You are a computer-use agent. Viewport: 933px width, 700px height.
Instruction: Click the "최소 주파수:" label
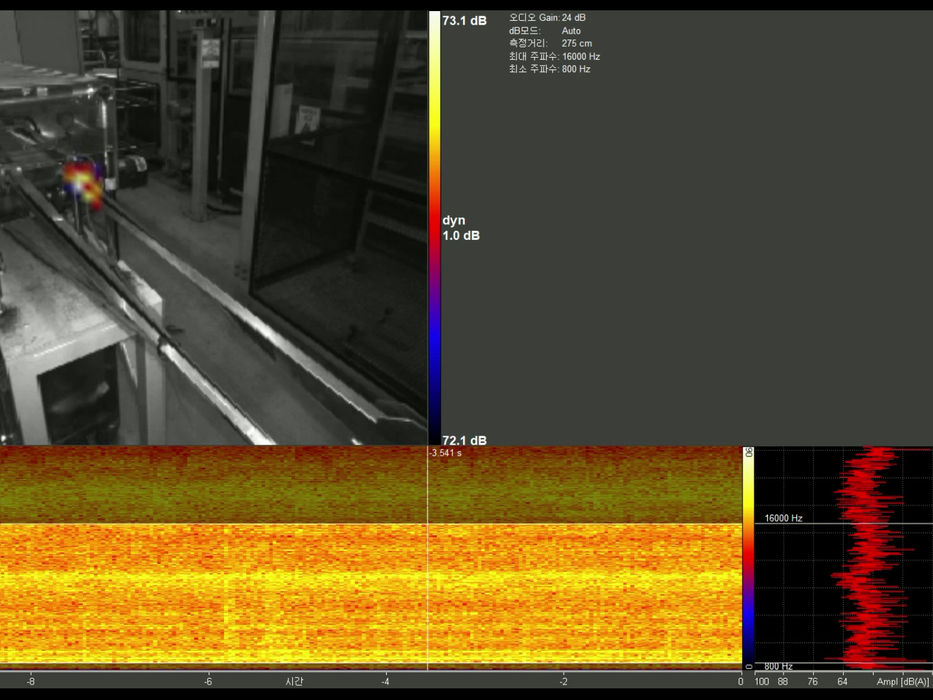pyautogui.click(x=534, y=69)
